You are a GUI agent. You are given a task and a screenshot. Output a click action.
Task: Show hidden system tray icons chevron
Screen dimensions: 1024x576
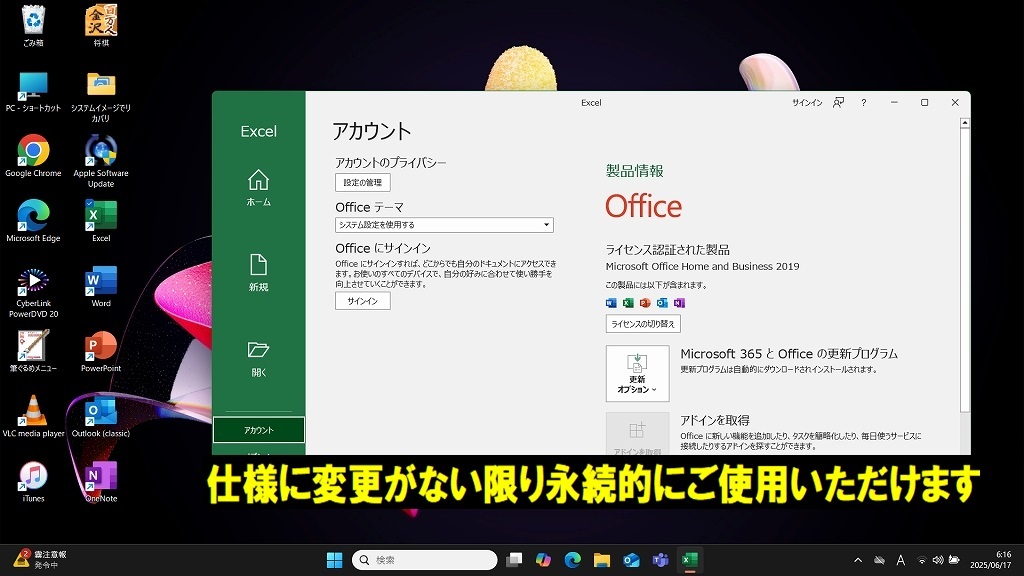tap(858, 560)
